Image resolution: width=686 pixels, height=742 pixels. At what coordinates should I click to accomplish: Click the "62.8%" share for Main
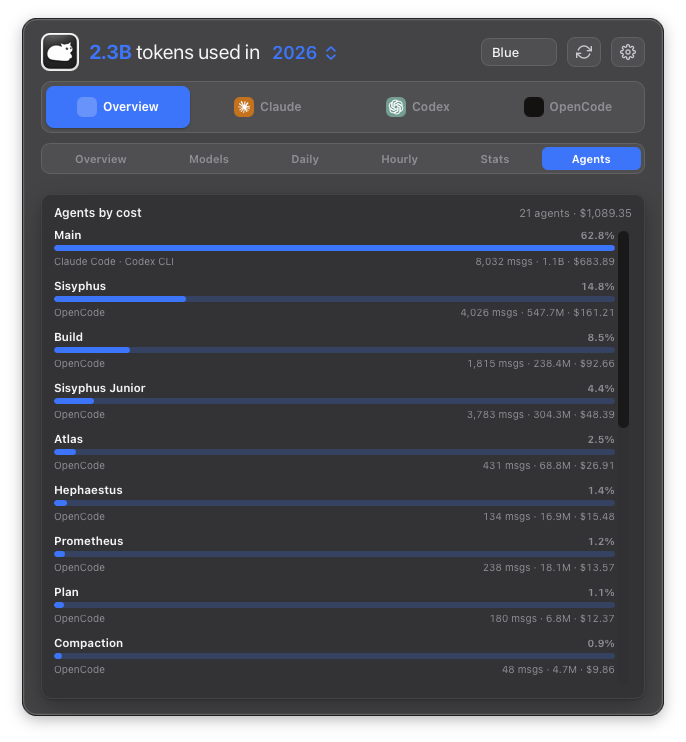tap(598, 236)
